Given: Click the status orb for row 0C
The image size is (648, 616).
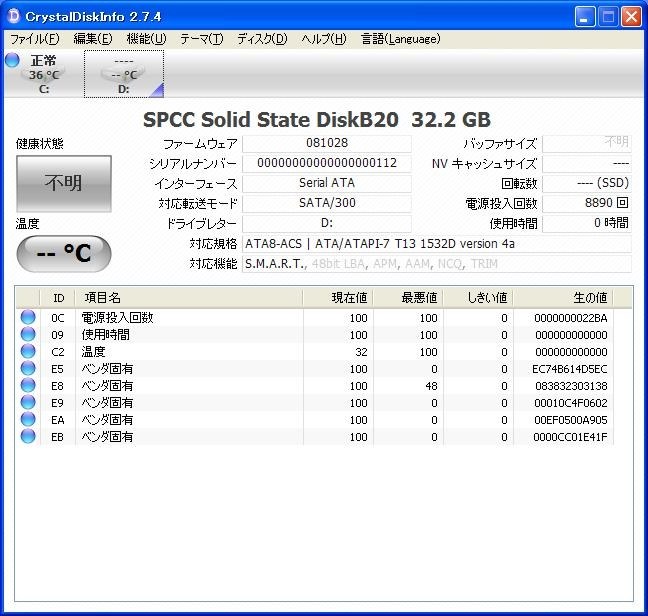Looking at the screenshot, I should (x=28, y=317).
